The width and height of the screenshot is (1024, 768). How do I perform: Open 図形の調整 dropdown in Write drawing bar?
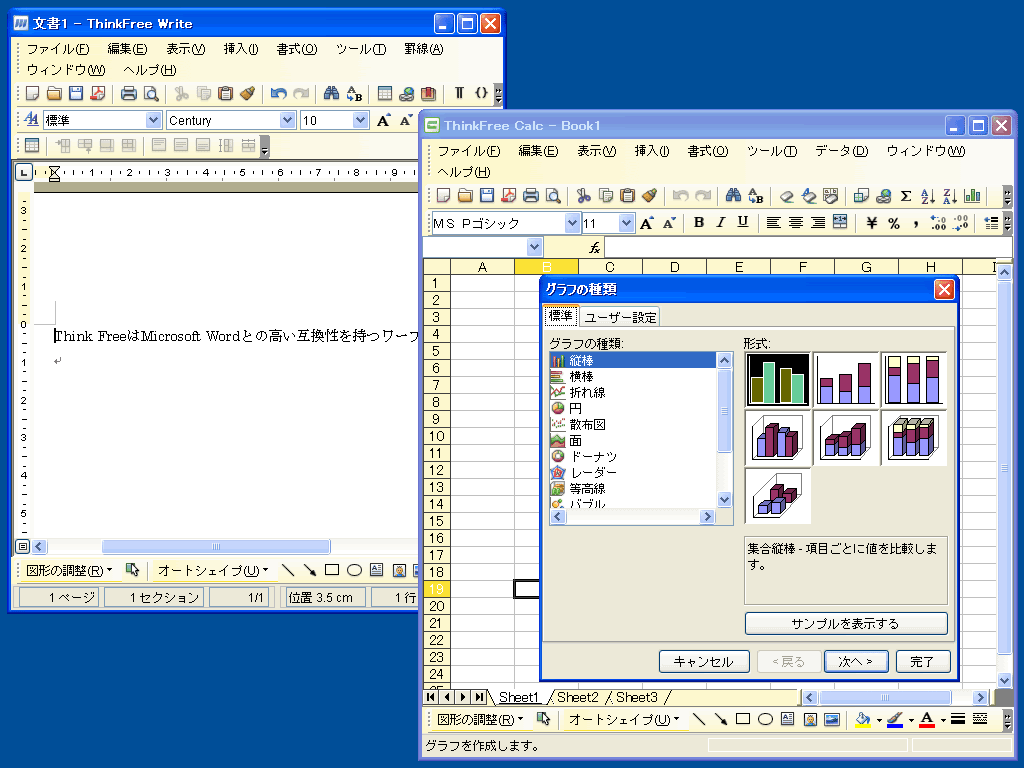[x=69, y=570]
